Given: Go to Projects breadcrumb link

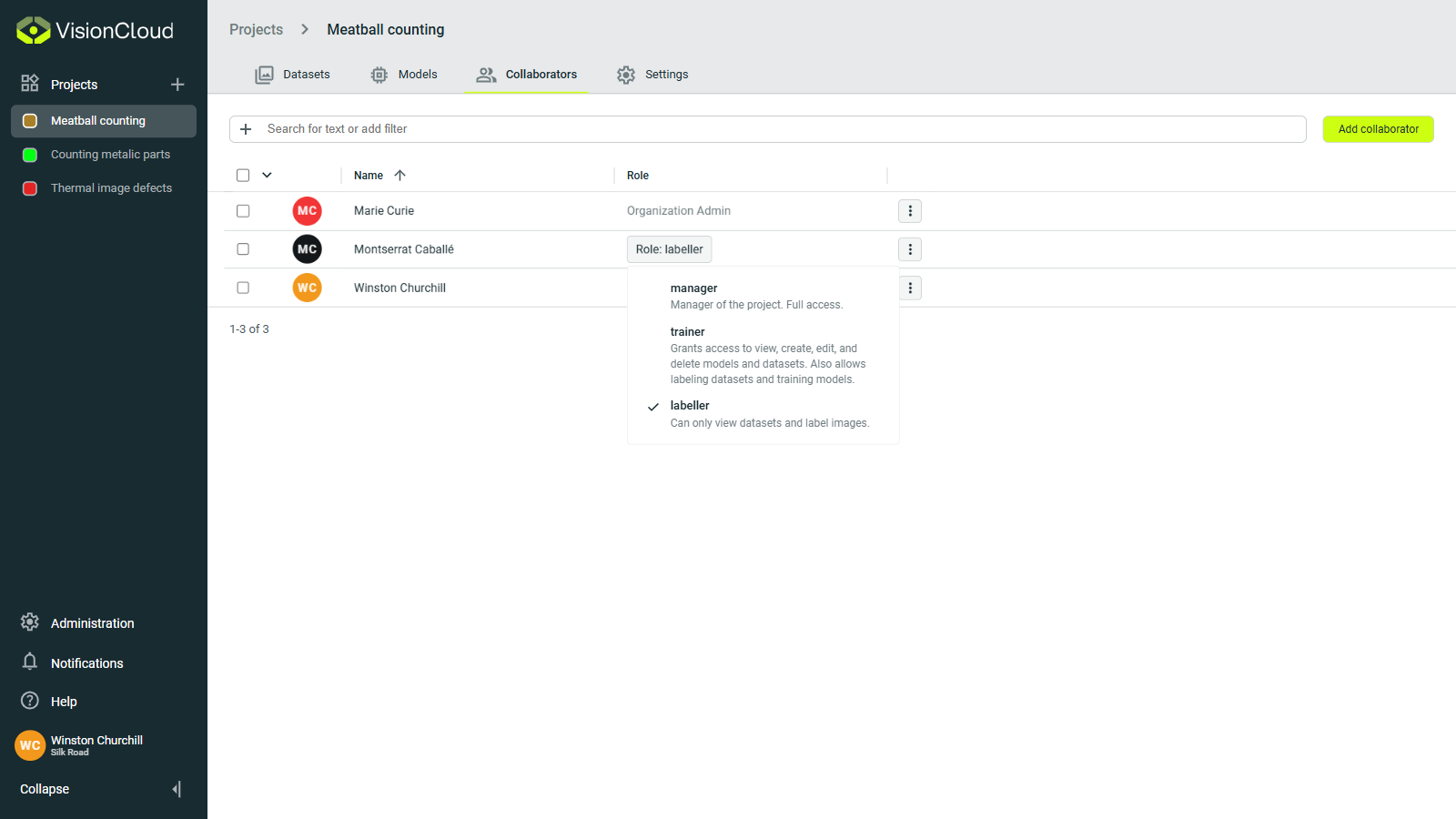Looking at the screenshot, I should pyautogui.click(x=256, y=29).
